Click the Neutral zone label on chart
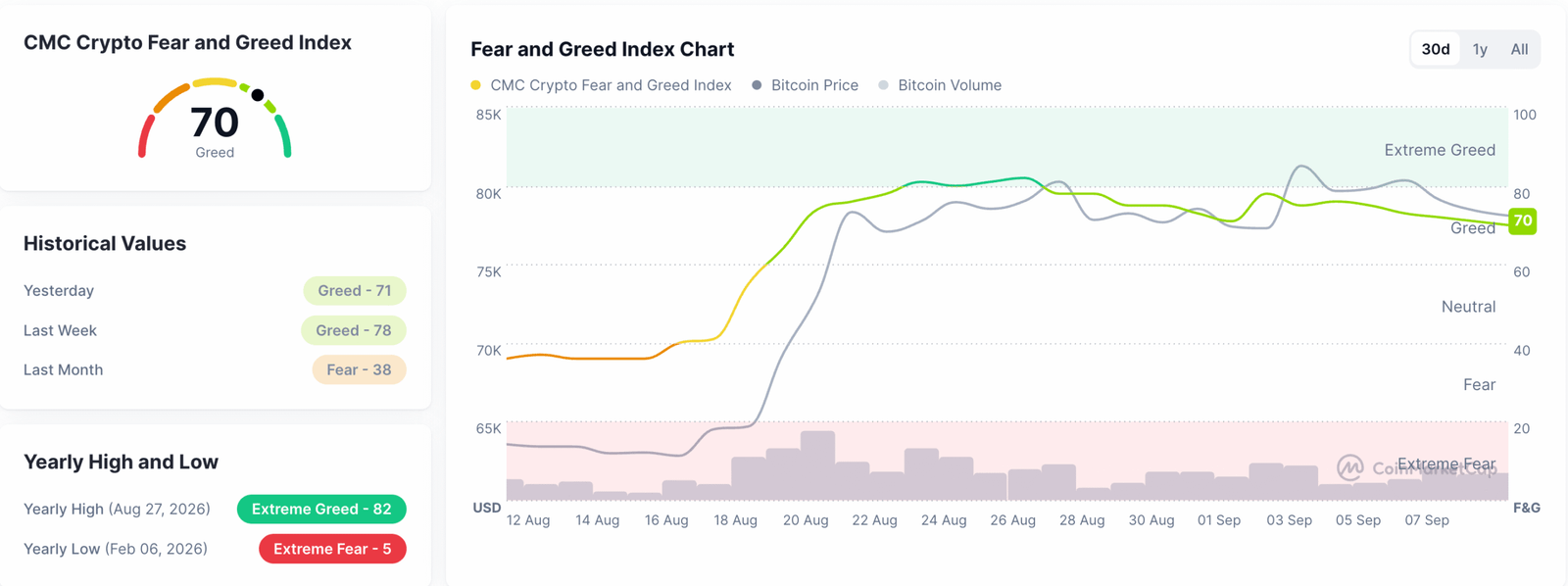 [x=1468, y=307]
